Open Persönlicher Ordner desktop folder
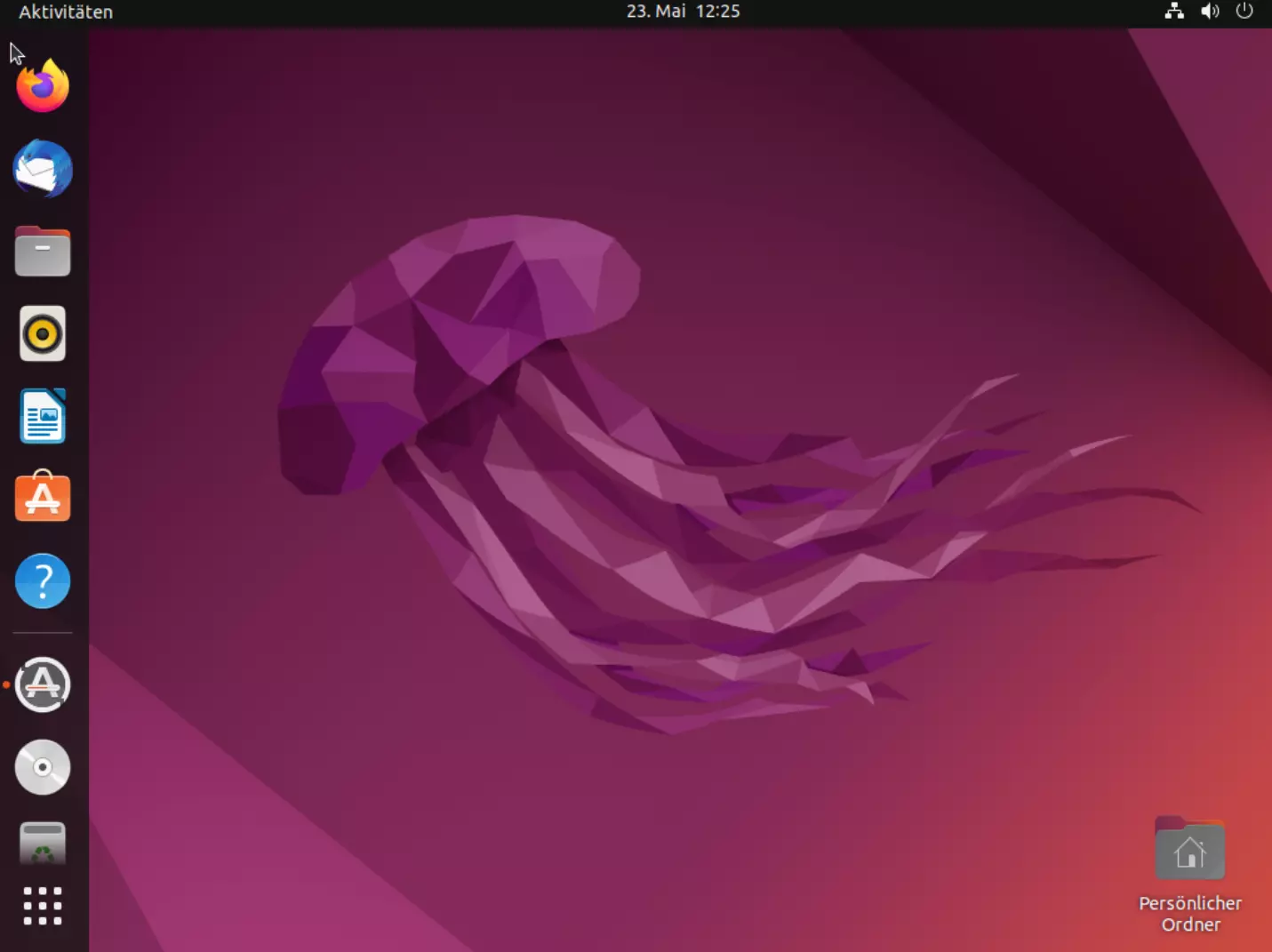The height and width of the screenshot is (952, 1272). [1190, 874]
